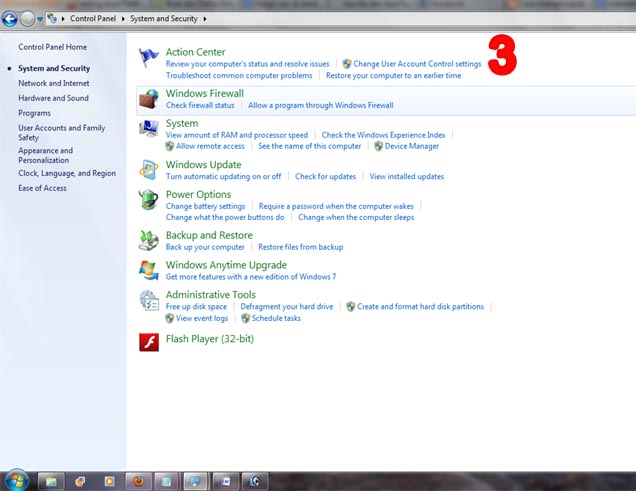Open Clock, Language, and Region category
636x491 pixels.
(x=67, y=173)
